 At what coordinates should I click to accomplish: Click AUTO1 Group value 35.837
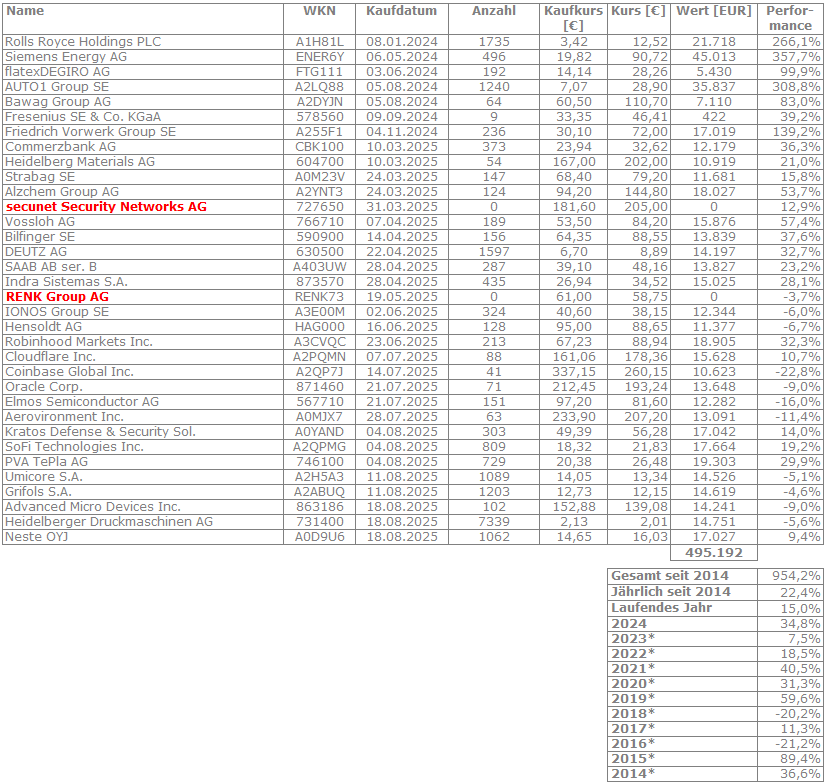(x=714, y=87)
